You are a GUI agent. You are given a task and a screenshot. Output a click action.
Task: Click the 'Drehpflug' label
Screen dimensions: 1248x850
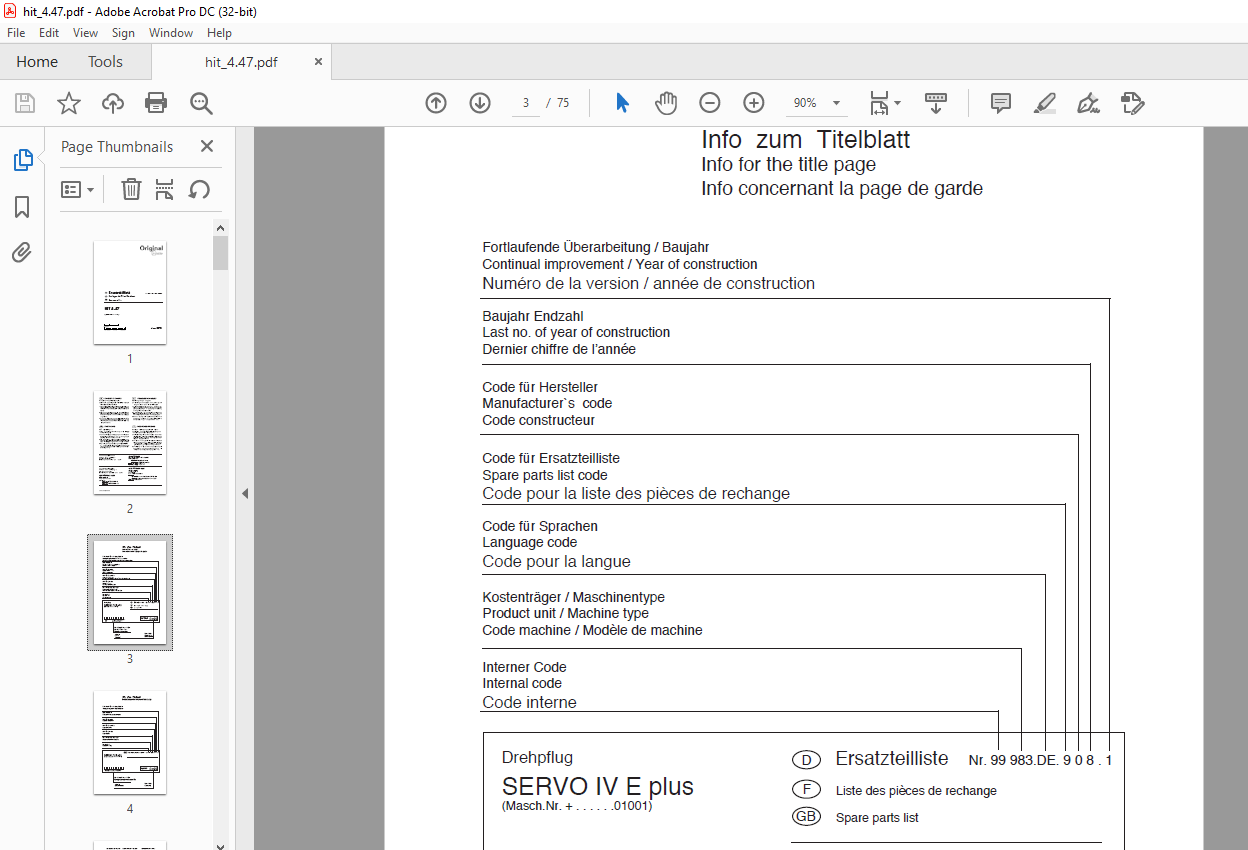point(537,758)
